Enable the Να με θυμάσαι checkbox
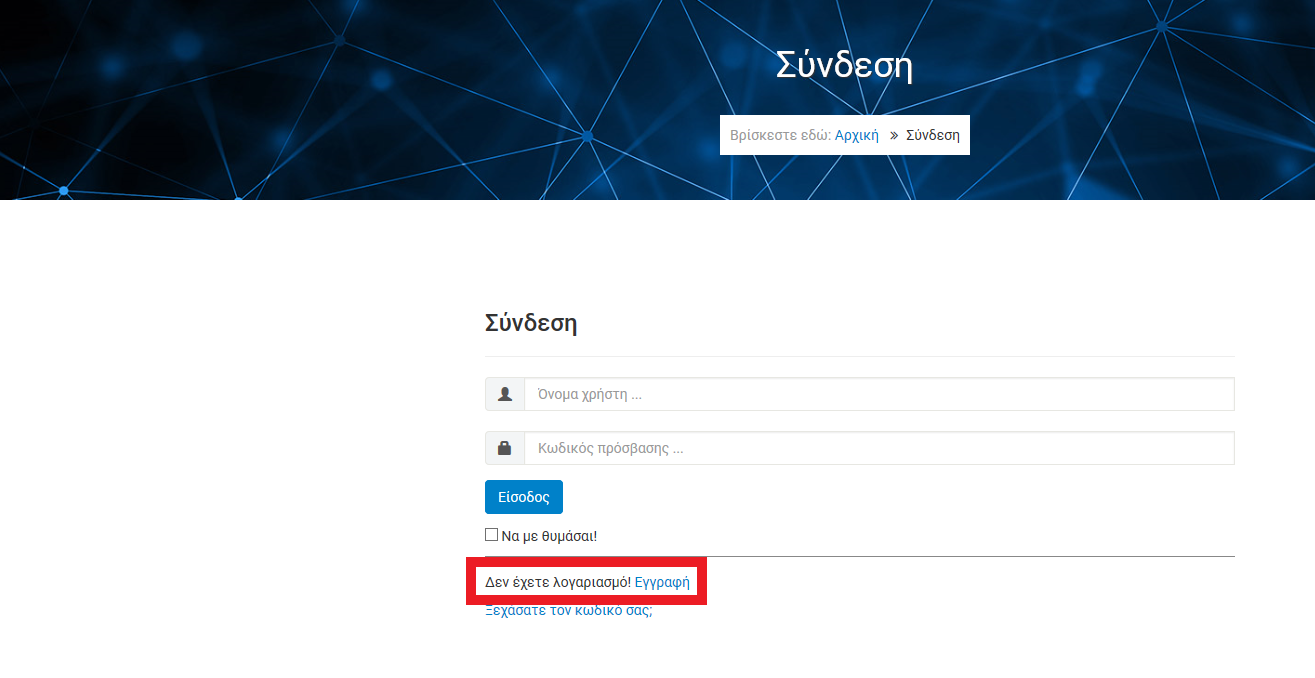The image size is (1315, 678). coord(491,535)
